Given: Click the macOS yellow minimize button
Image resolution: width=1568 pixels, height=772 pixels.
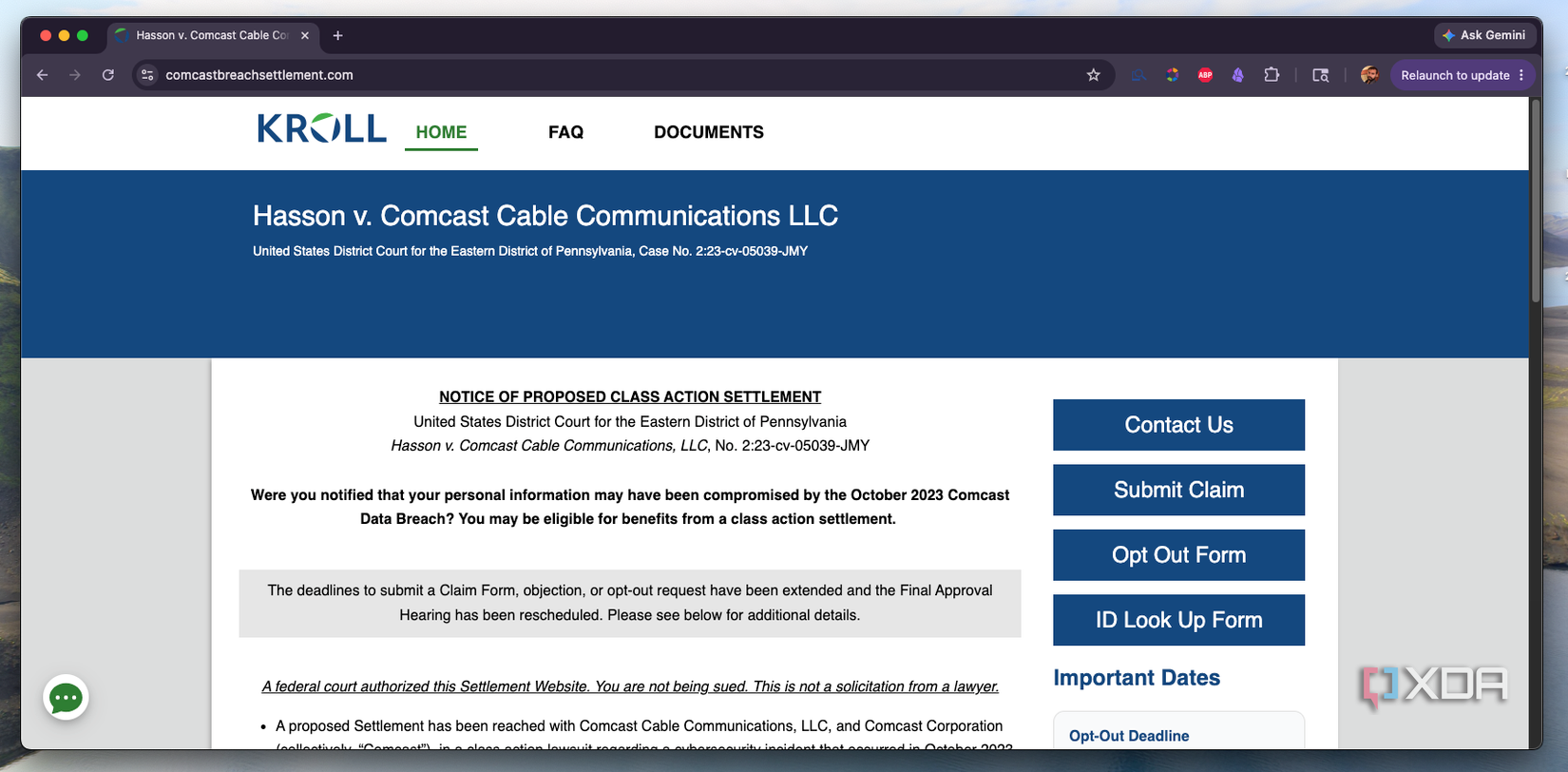Looking at the screenshot, I should point(64,35).
